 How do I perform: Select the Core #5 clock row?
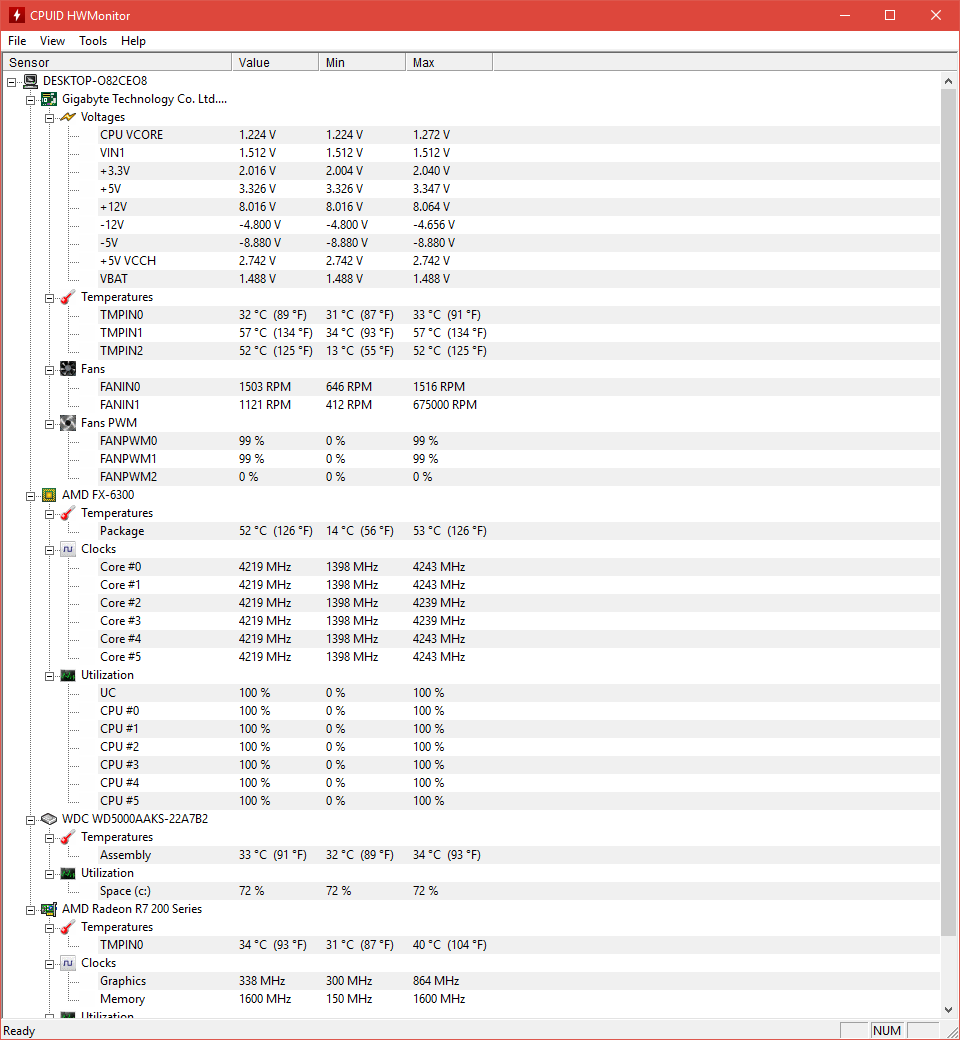click(519, 657)
